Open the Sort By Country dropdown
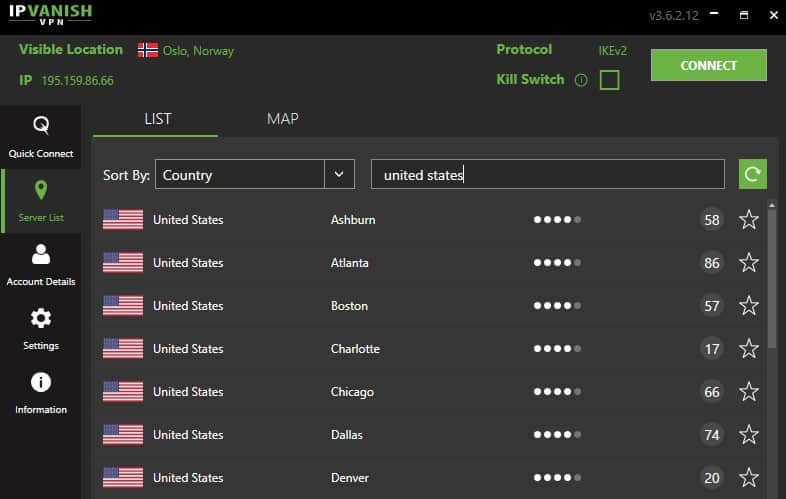 pyautogui.click(x=255, y=175)
